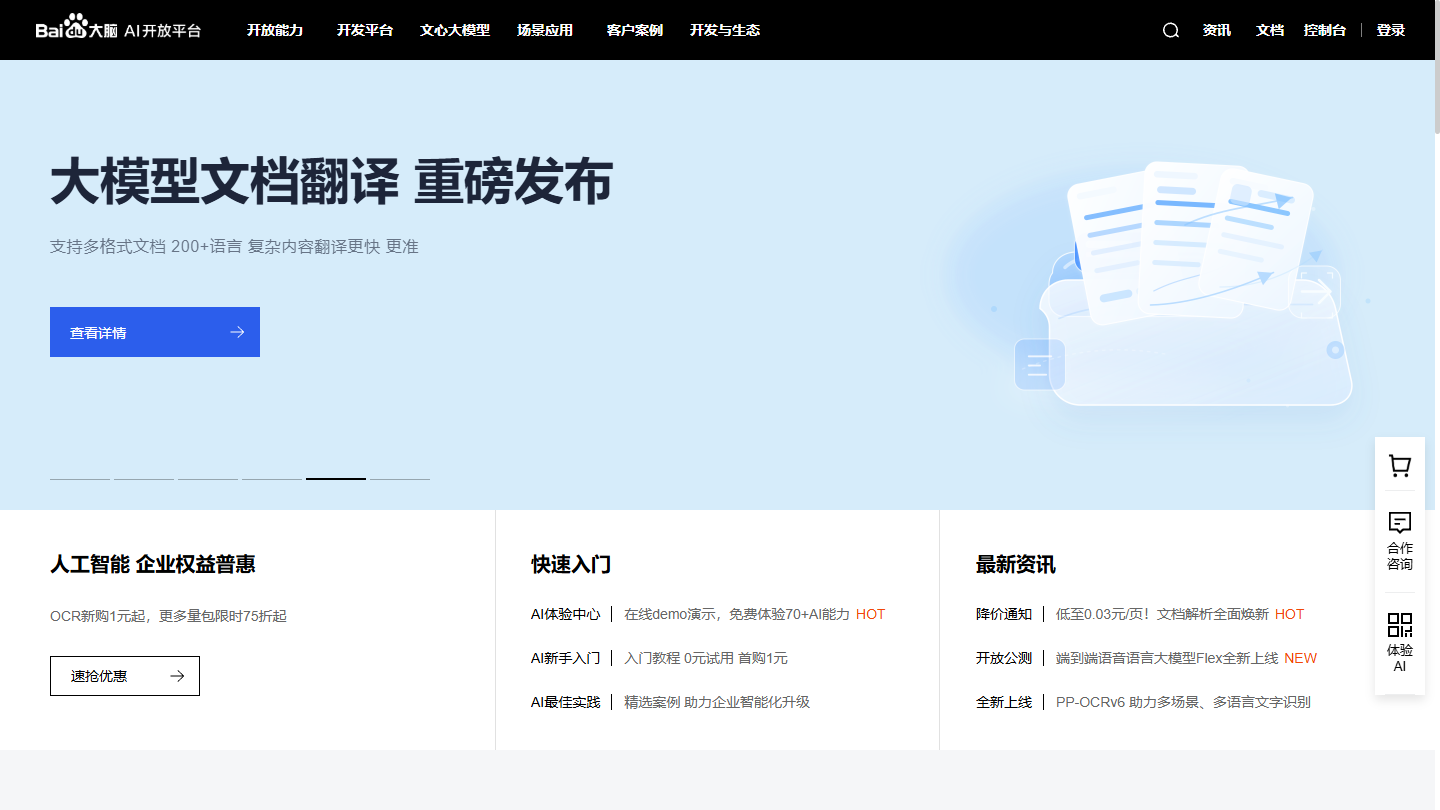1440x810 pixels.
Task: Click the arrow inside 查看详情 button
Action: [x=237, y=332]
